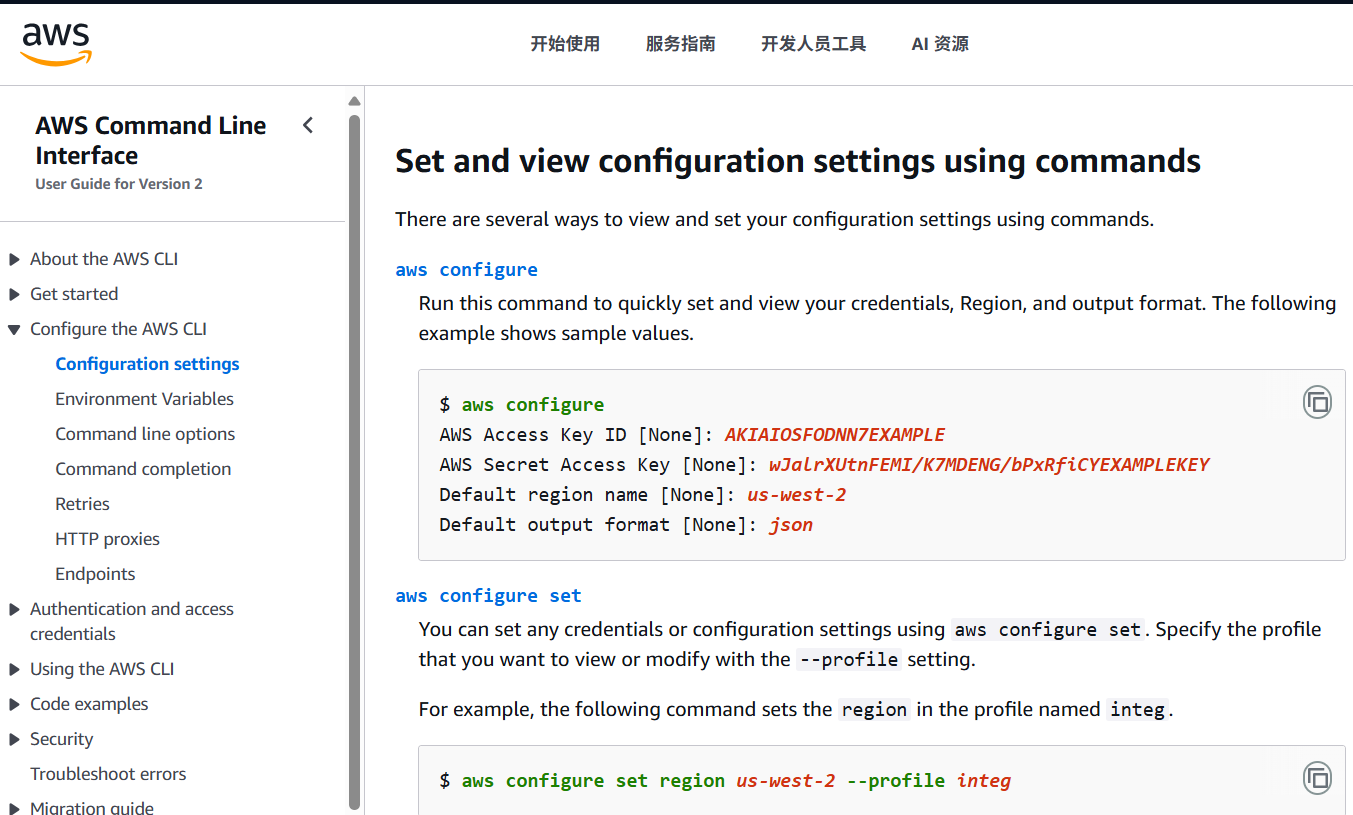Click the json output format value

791,525
